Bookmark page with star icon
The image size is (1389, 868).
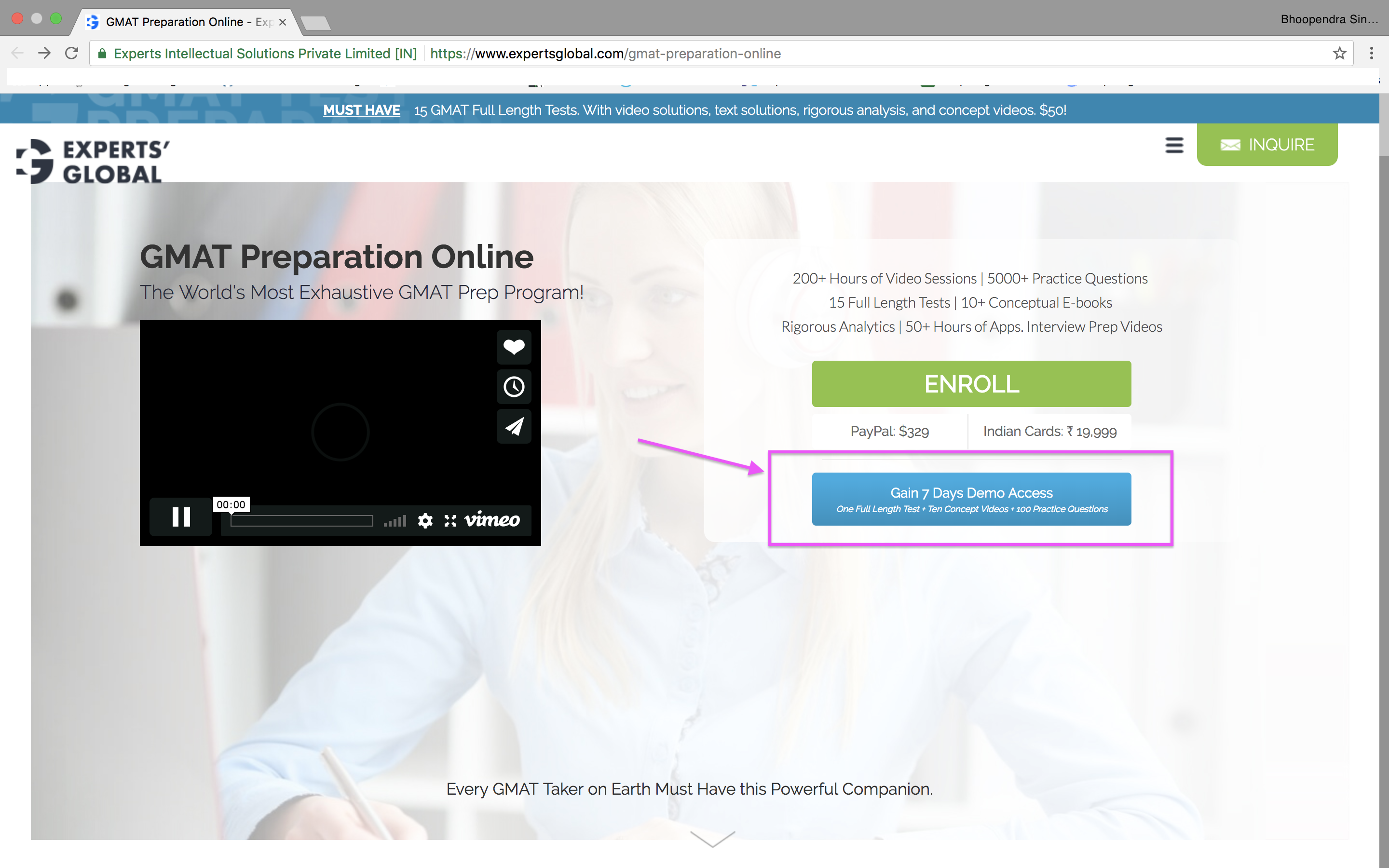[x=1339, y=54]
